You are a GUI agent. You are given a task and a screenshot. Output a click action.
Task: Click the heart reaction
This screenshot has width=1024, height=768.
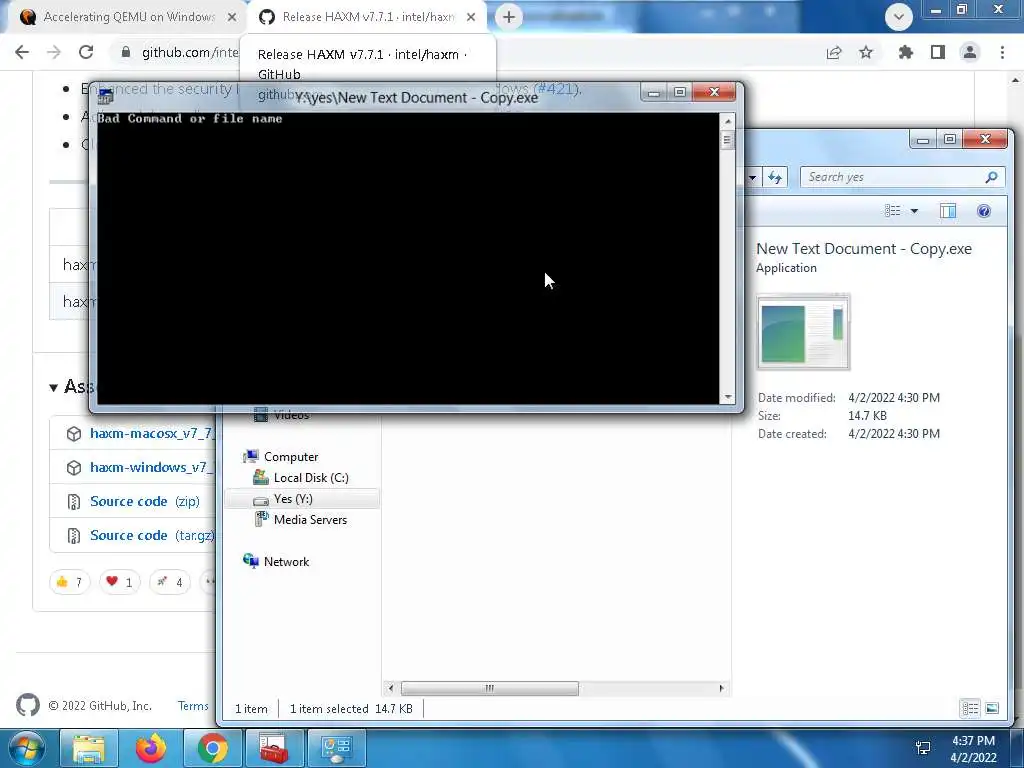[x=120, y=582]
